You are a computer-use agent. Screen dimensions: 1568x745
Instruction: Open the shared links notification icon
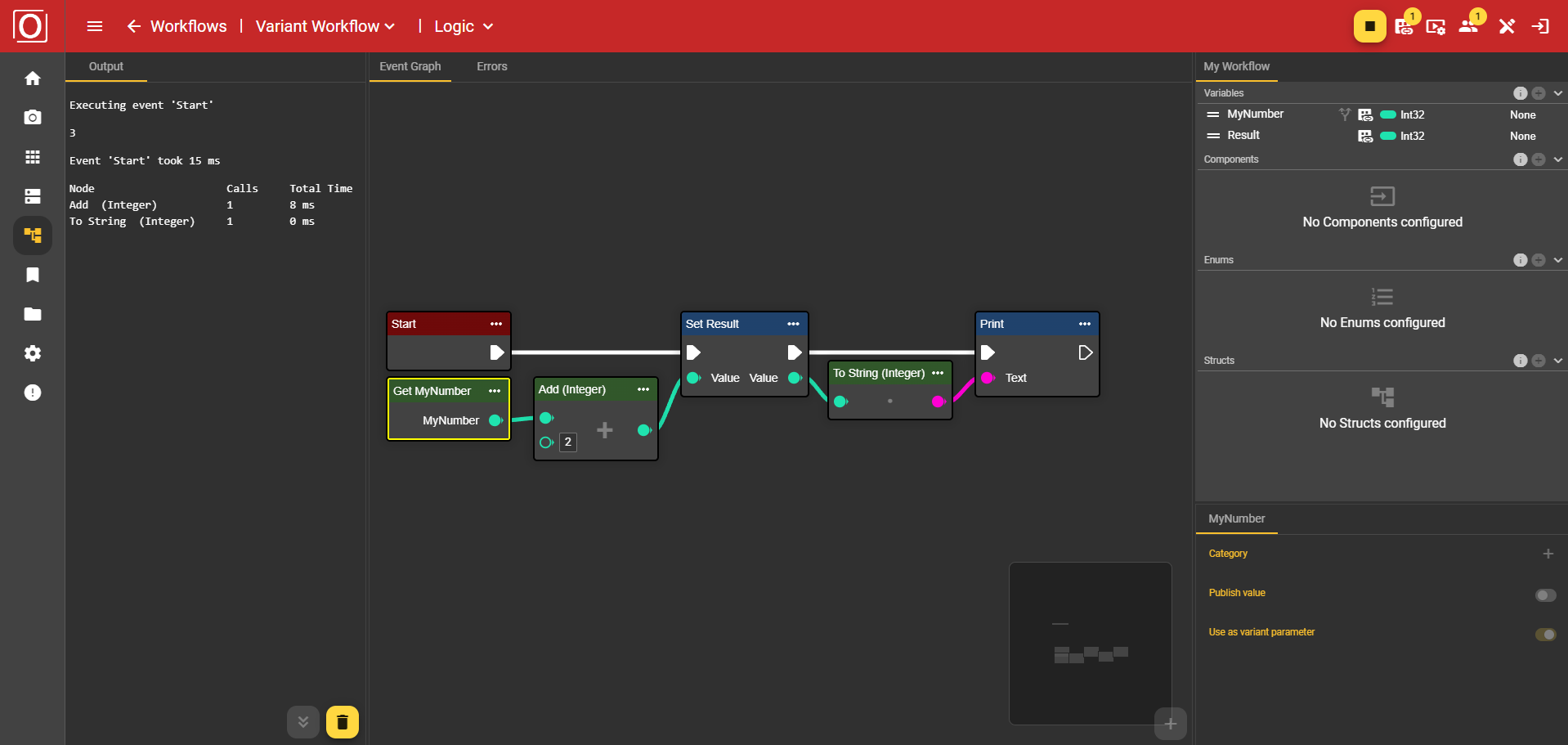[1403, 26]
